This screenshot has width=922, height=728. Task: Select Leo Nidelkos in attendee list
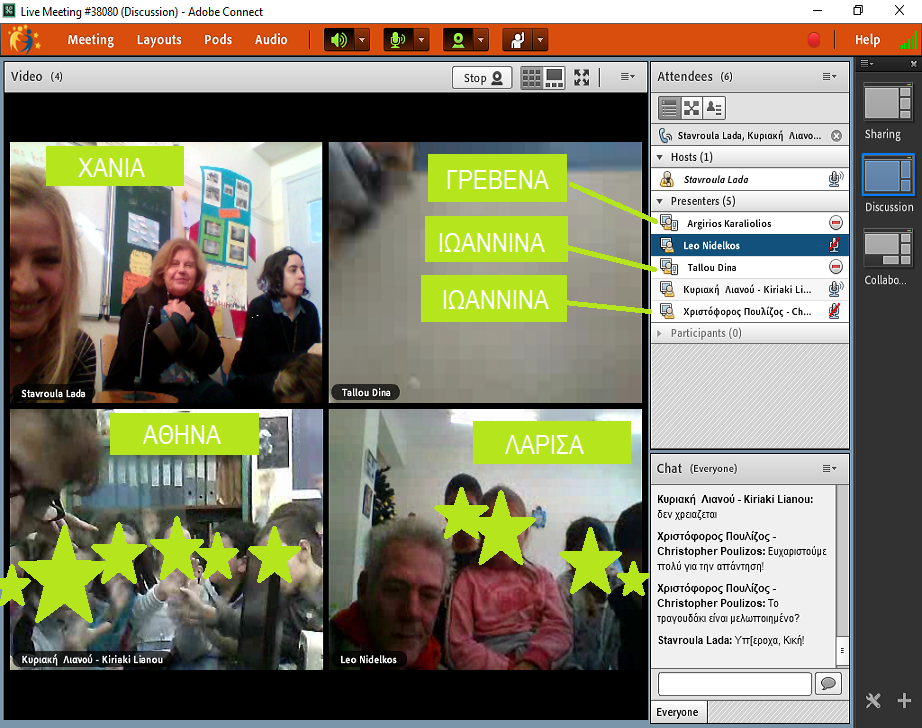click(x=750, y=245)
